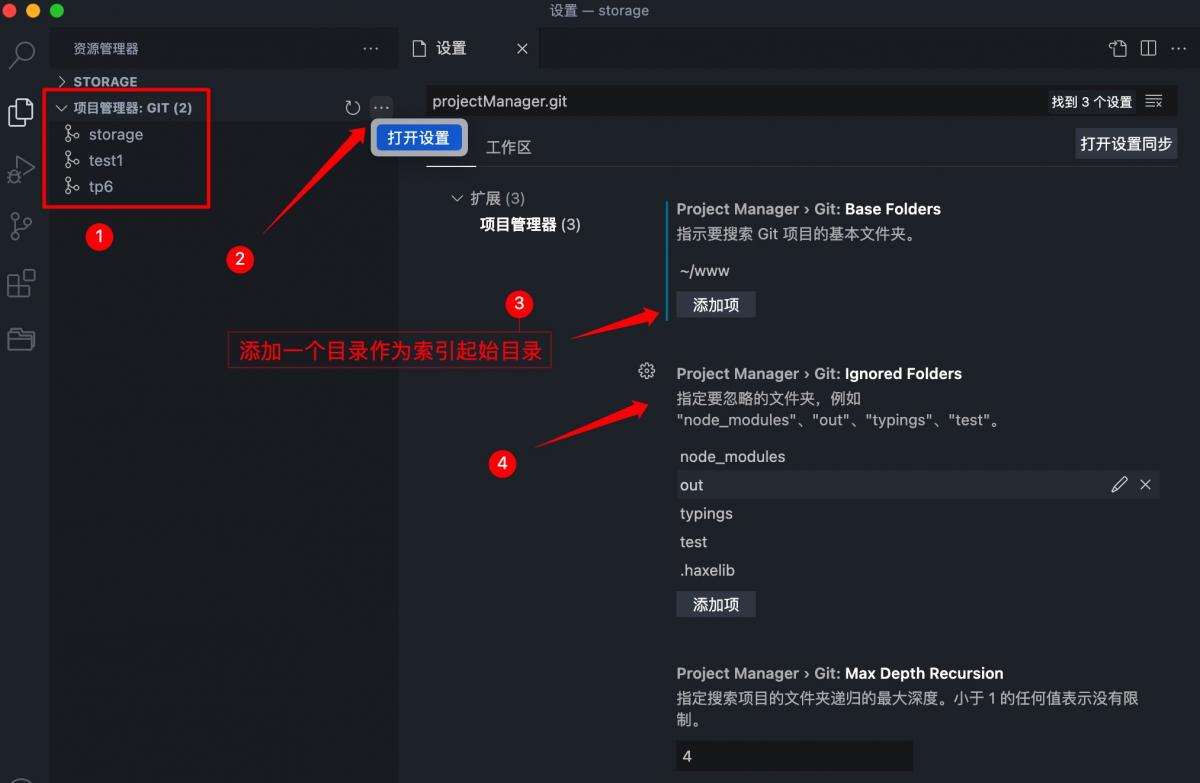Click 添加项 under Base Folders

(x=716, y=305)
